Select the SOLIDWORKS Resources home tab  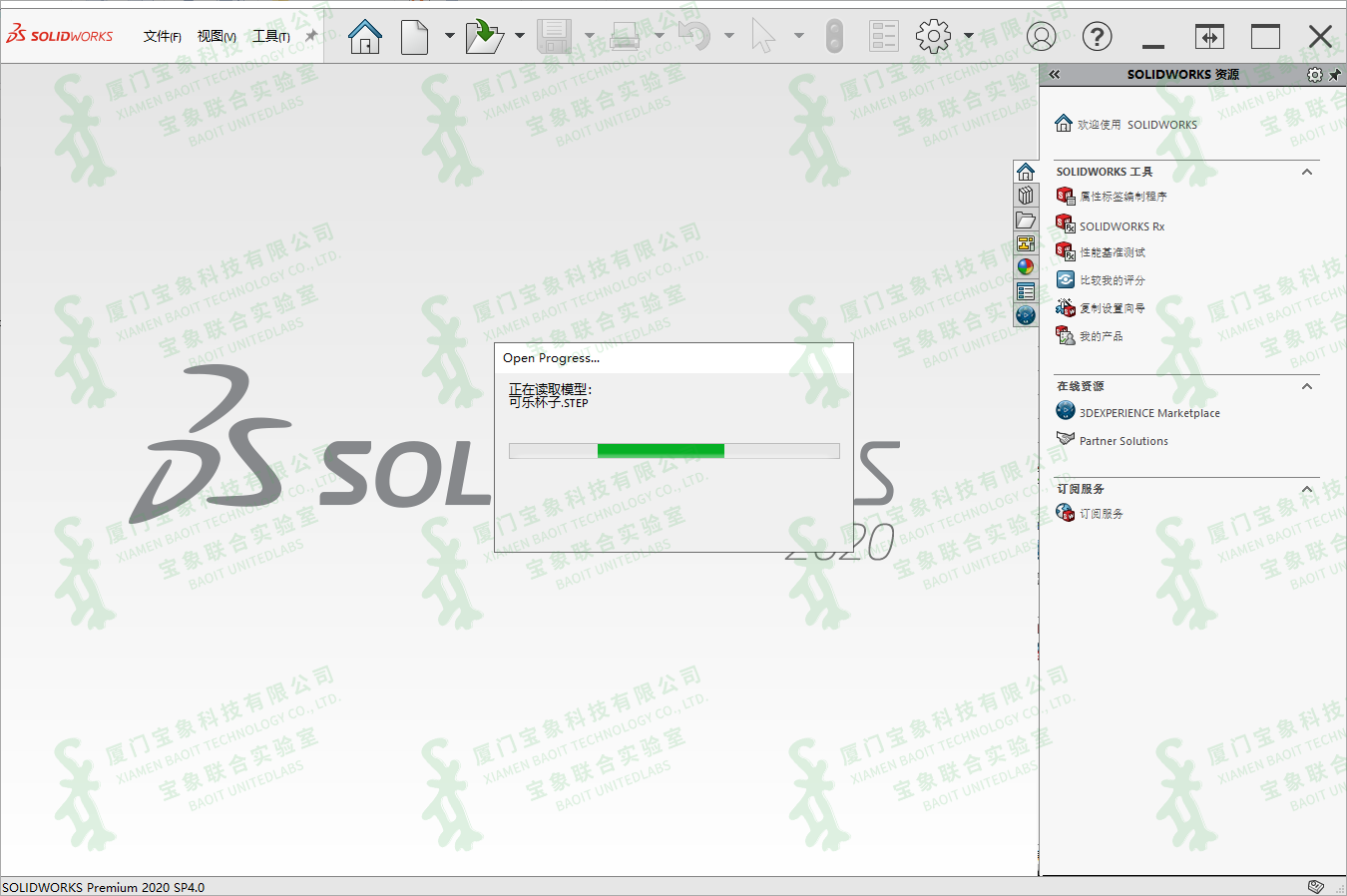(1026, 172)
